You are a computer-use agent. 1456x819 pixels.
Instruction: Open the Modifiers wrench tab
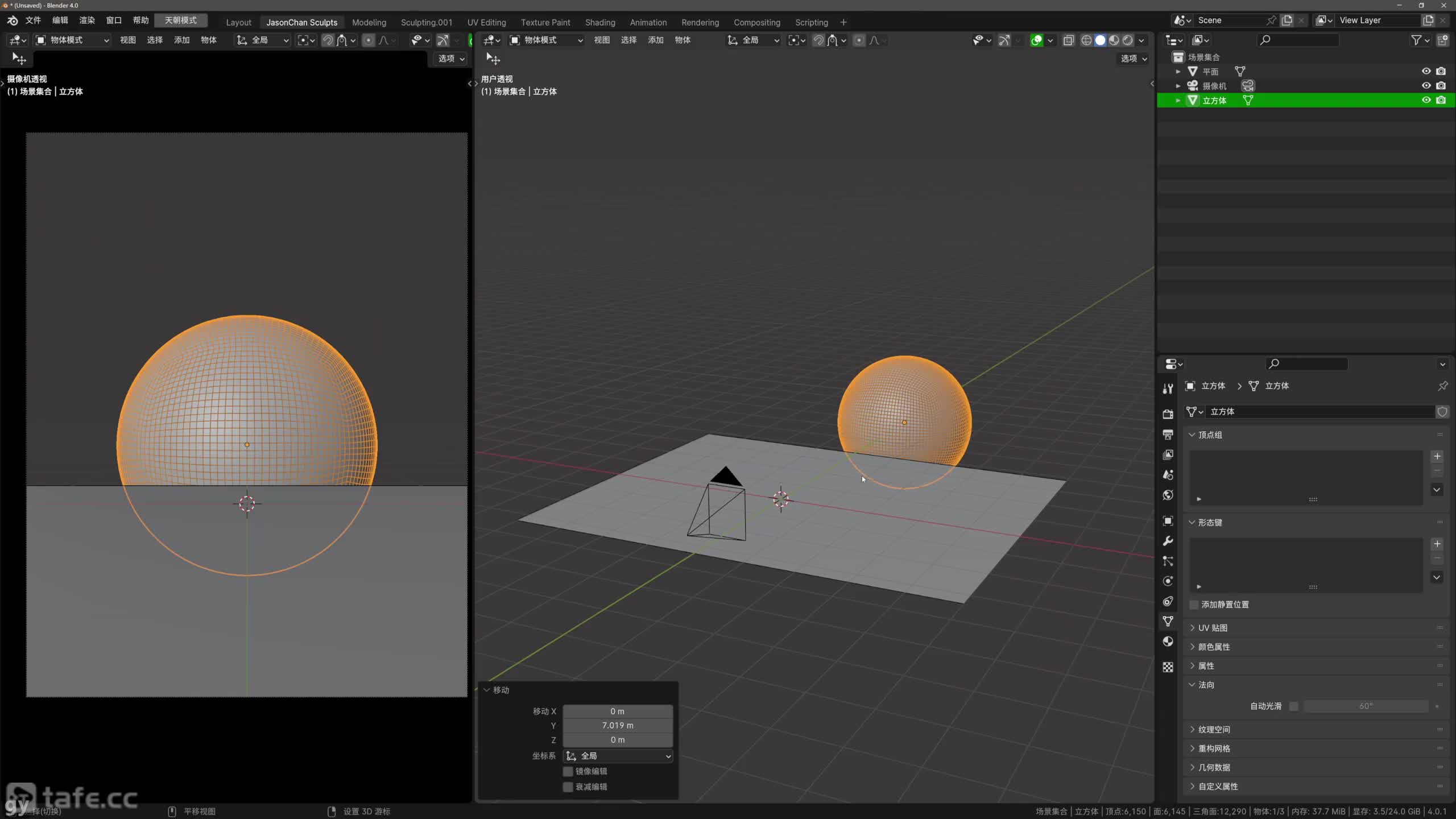point(1168,541)
